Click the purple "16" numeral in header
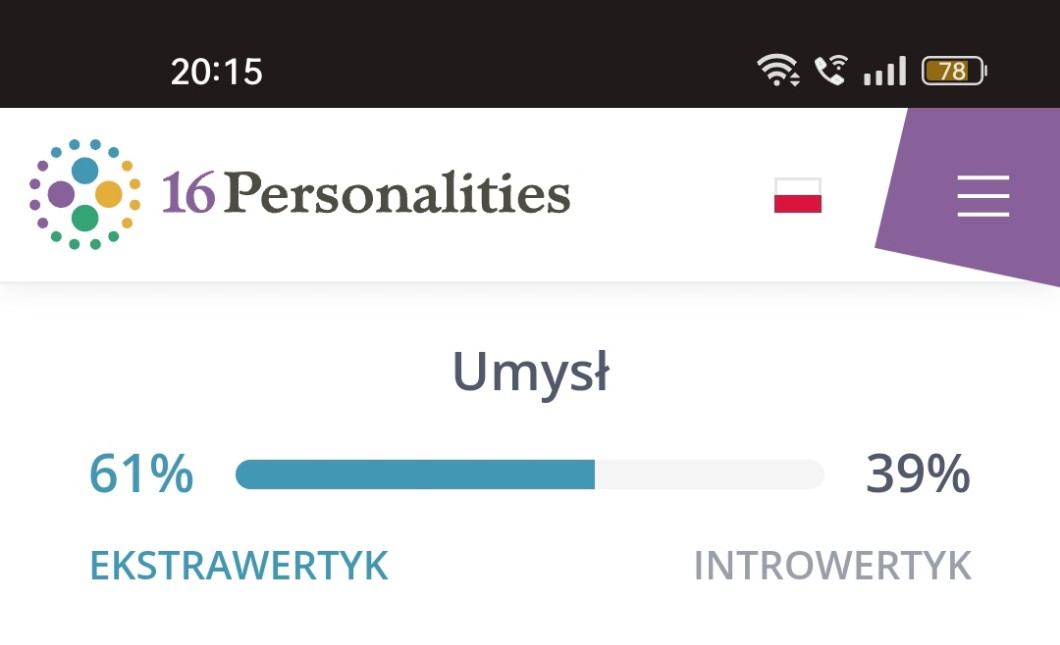The width and height of the screenshot is (1060, 645). tap(188, 193)
